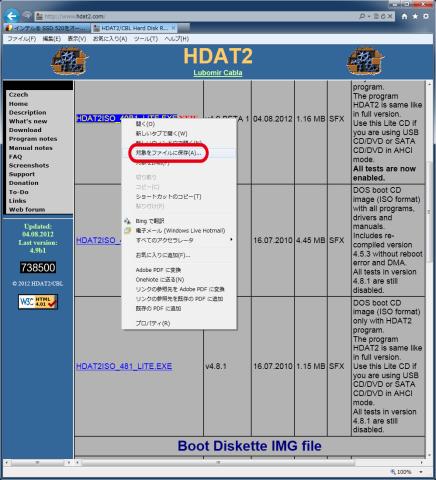Open the new tab button
Image resolution: width=436 pixels, height=480 pixels.
pyautogui.click(x=184, y=28)
